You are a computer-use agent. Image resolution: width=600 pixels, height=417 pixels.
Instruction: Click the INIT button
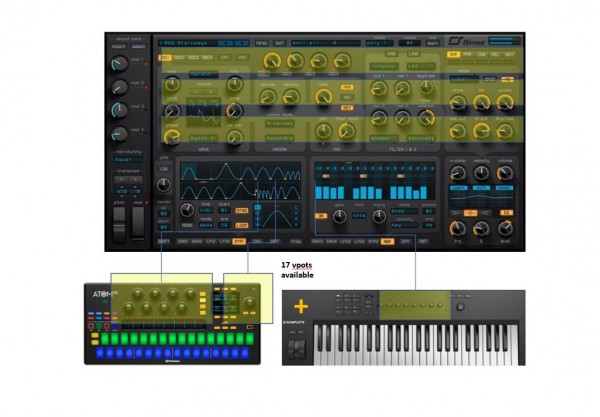click(280, 43)
